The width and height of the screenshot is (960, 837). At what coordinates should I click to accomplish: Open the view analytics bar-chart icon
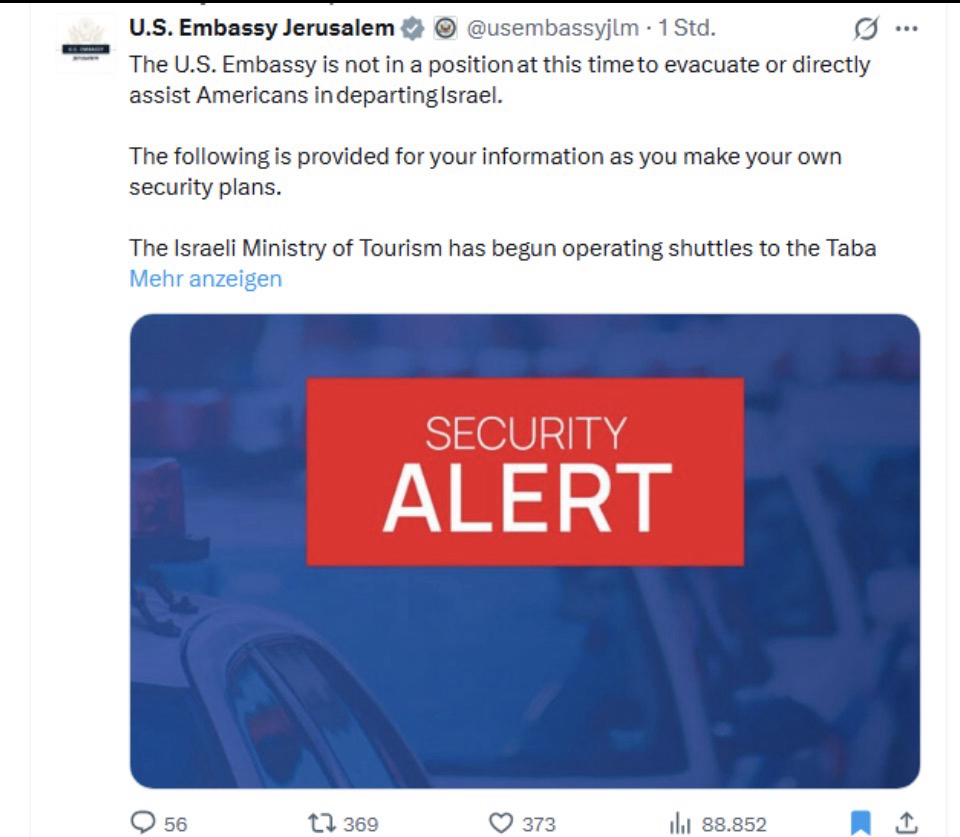(681, 823)
